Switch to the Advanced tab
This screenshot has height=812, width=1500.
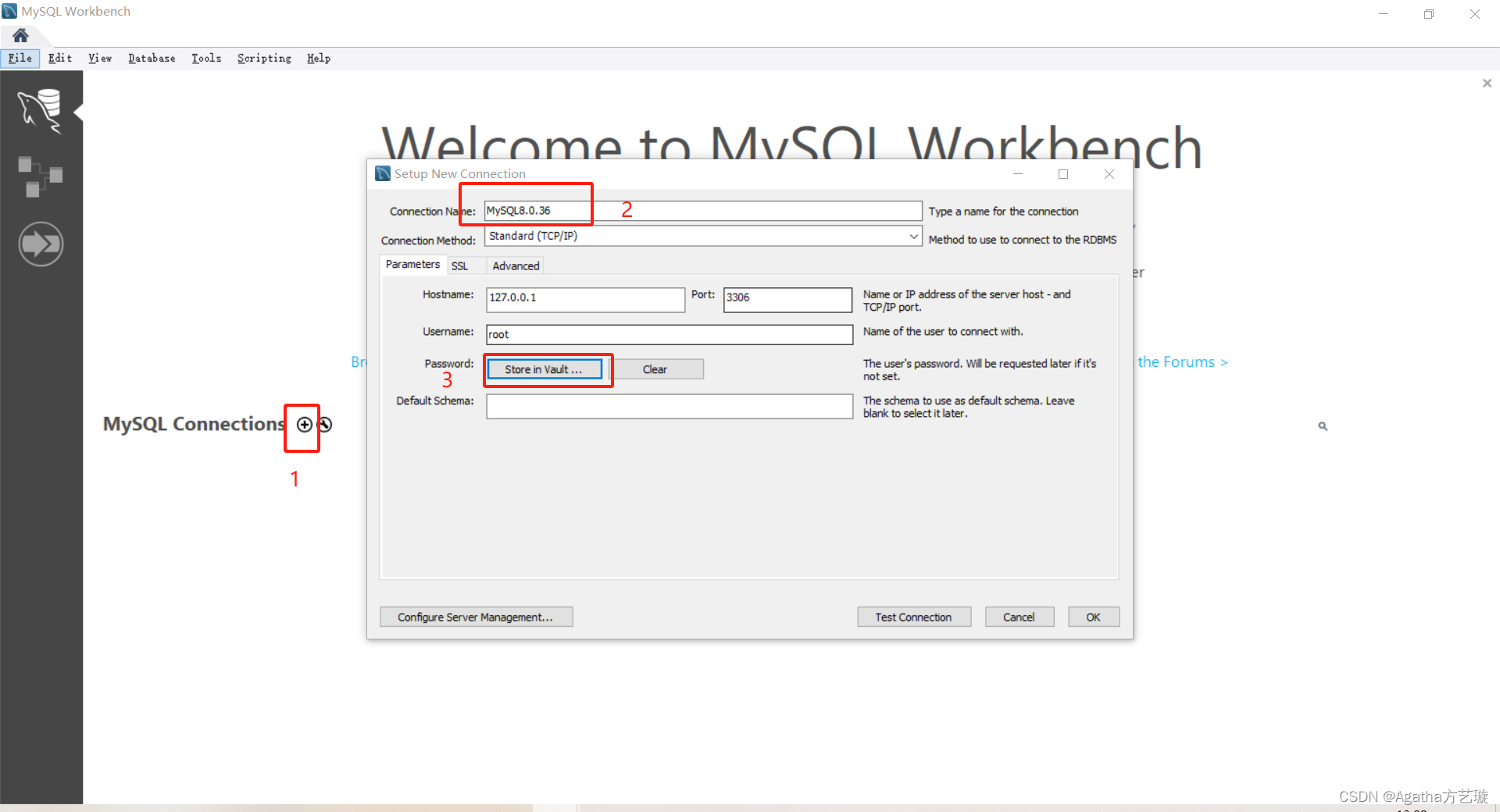tap(516, 266)
